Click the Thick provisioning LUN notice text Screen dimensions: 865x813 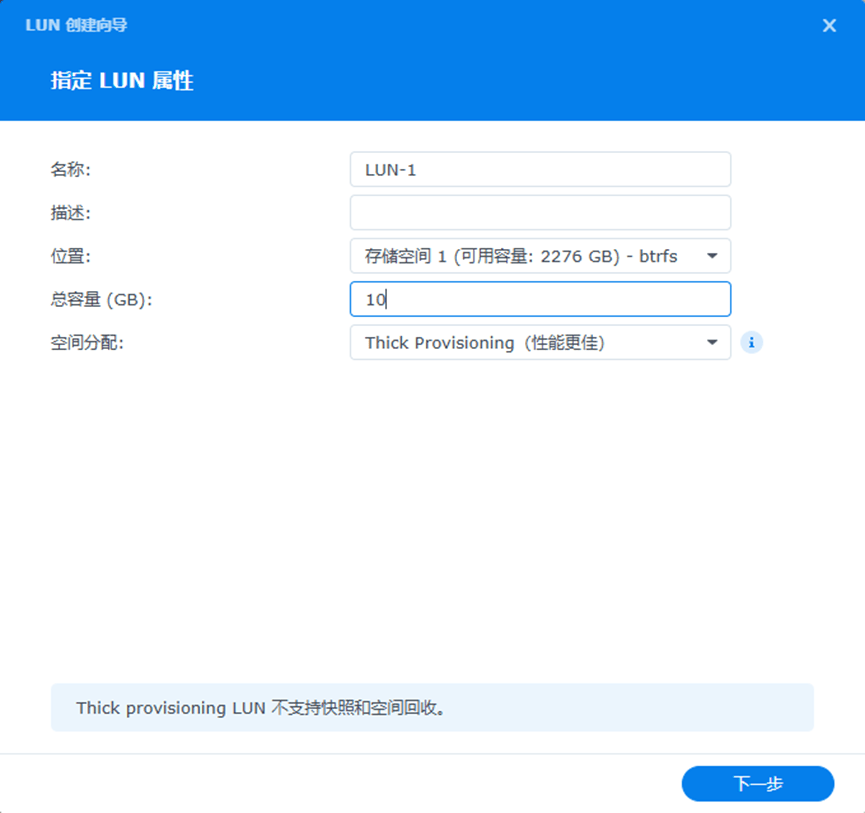click(260, 708)
